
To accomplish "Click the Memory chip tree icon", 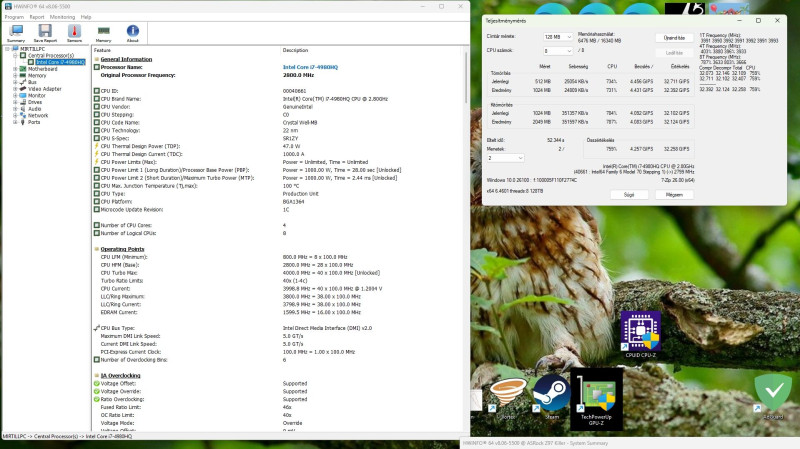I will (x=22, y=75).
